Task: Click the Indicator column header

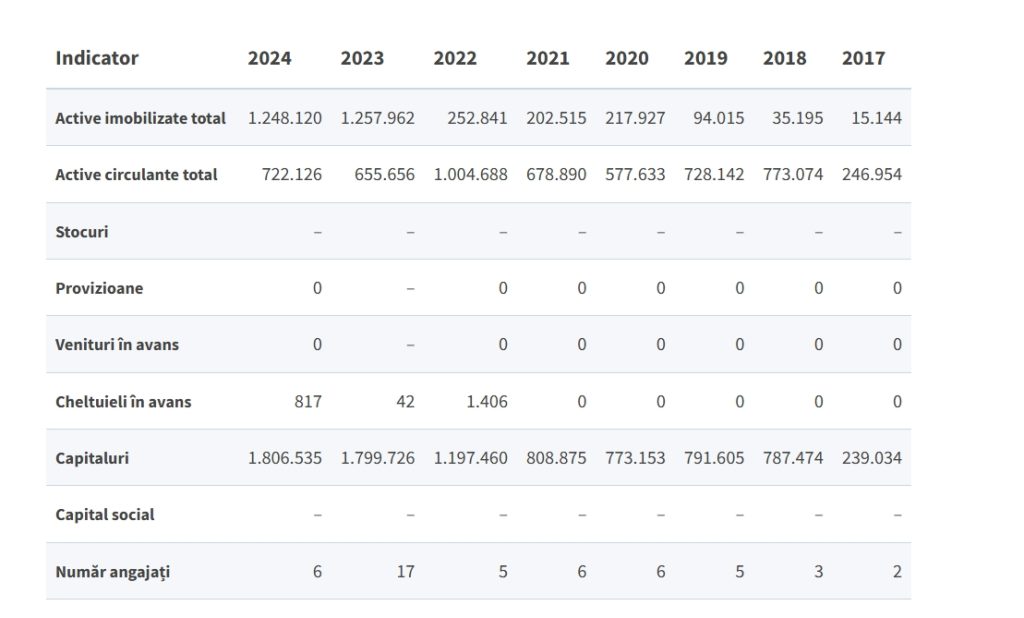Action: 97,58
